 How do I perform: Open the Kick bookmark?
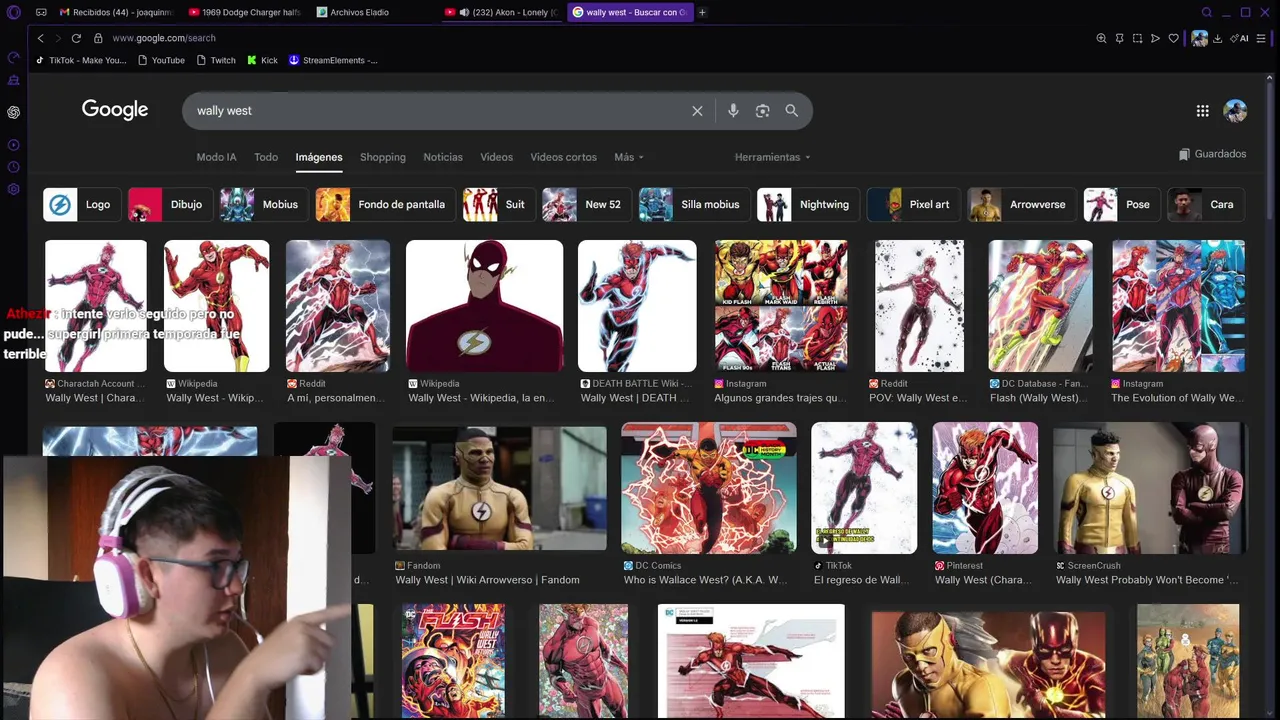[x=262, y=60]
